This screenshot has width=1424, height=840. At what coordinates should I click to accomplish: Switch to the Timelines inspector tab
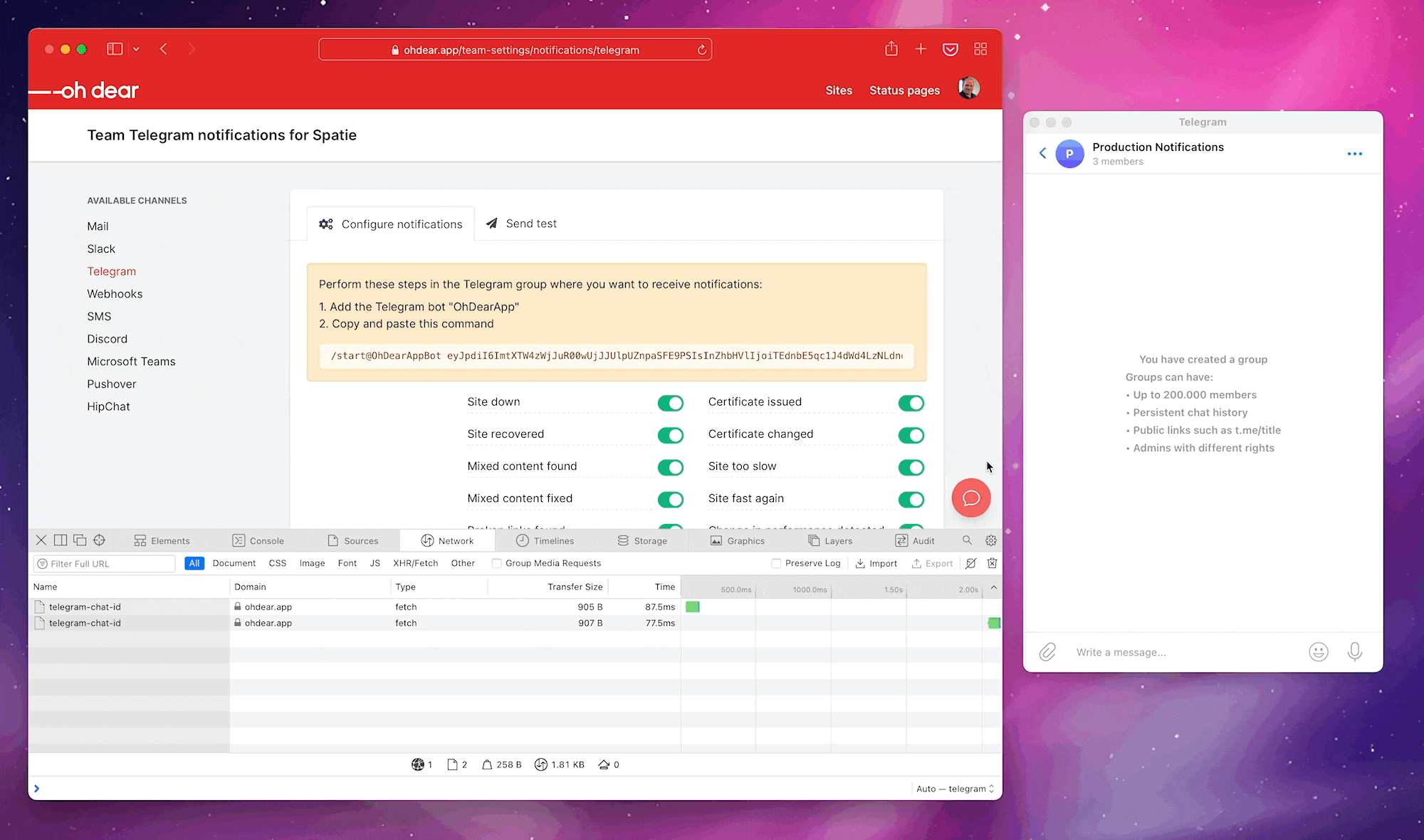point(545,541)
